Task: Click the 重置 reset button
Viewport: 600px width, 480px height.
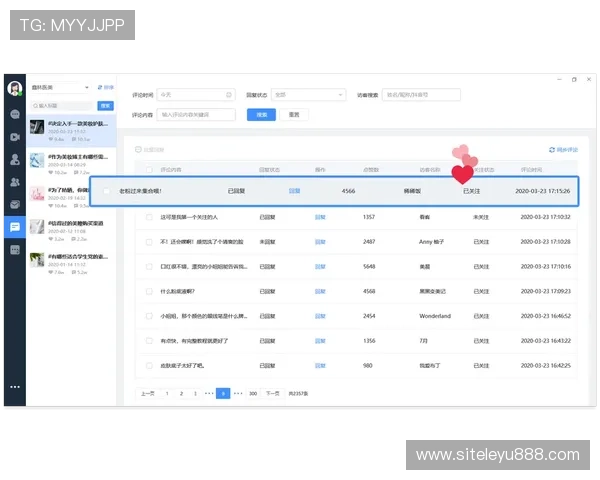Action: [x=294, y=115]
